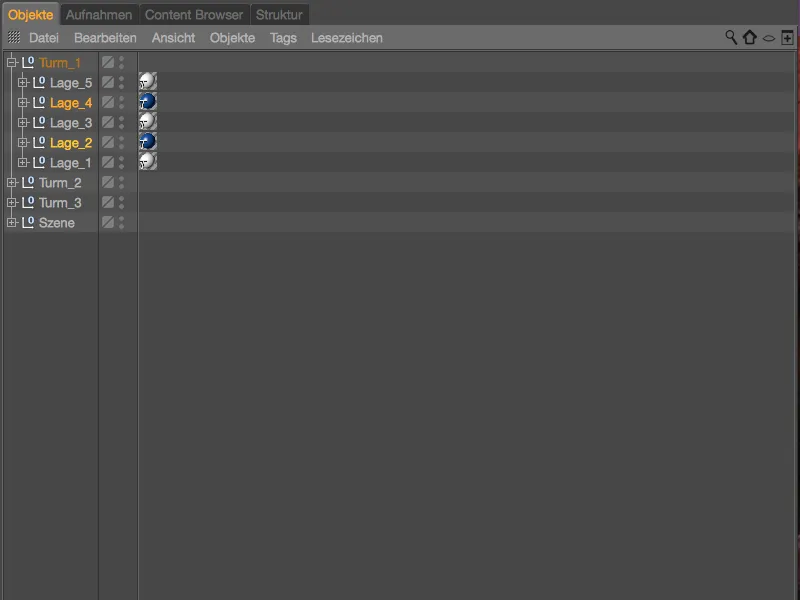
Task: Click the grip dots icon left of Datei
Action: coord(14,37)
